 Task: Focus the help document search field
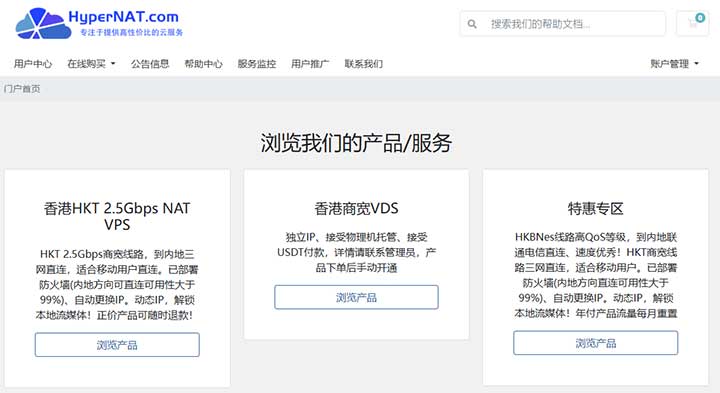(562, 23)
